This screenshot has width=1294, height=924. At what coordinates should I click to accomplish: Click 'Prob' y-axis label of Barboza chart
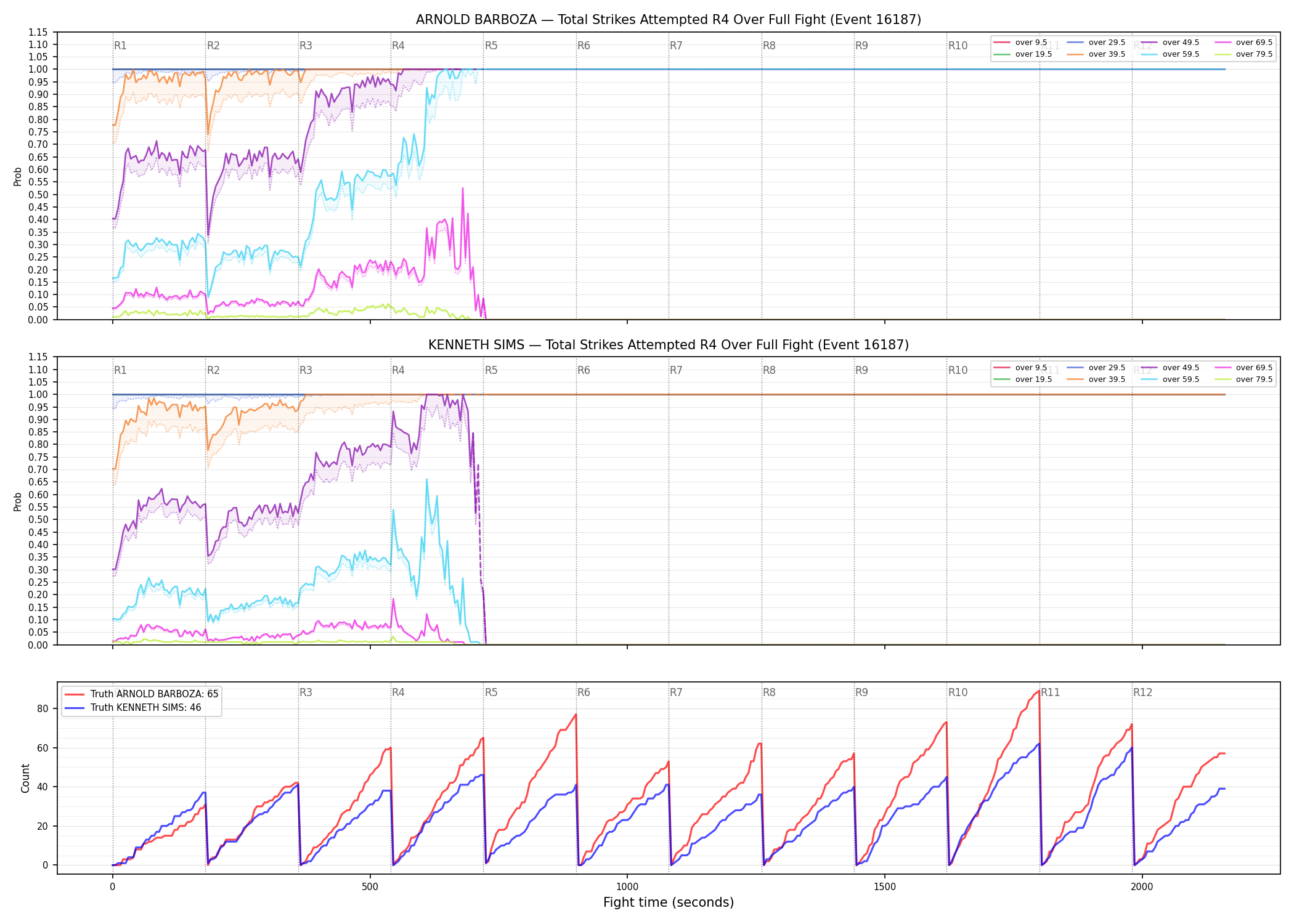click(x=18, y=176)
